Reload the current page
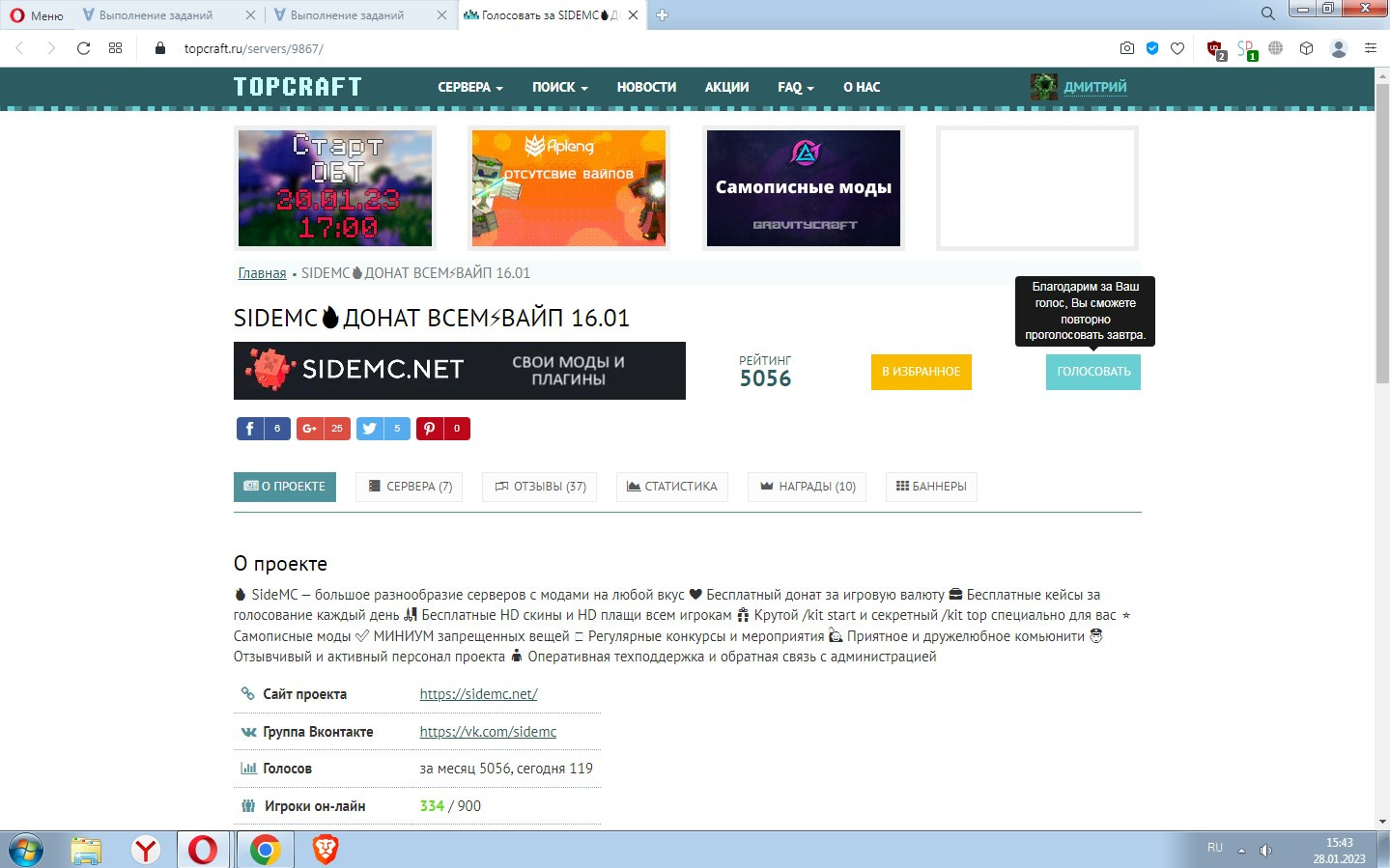Screen dimensions: 1390x868 pos(84,48)
